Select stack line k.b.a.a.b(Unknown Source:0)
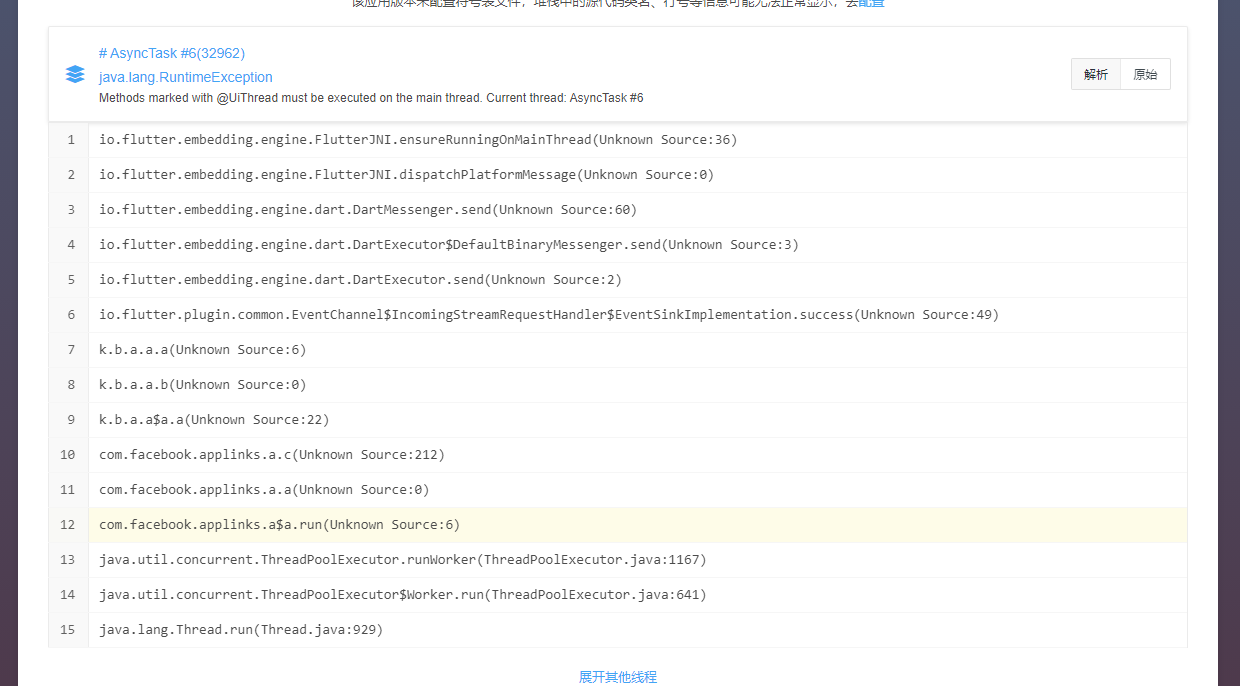Image resolution: width=1240 pixels, height=686 pixels. pos(638,385)
